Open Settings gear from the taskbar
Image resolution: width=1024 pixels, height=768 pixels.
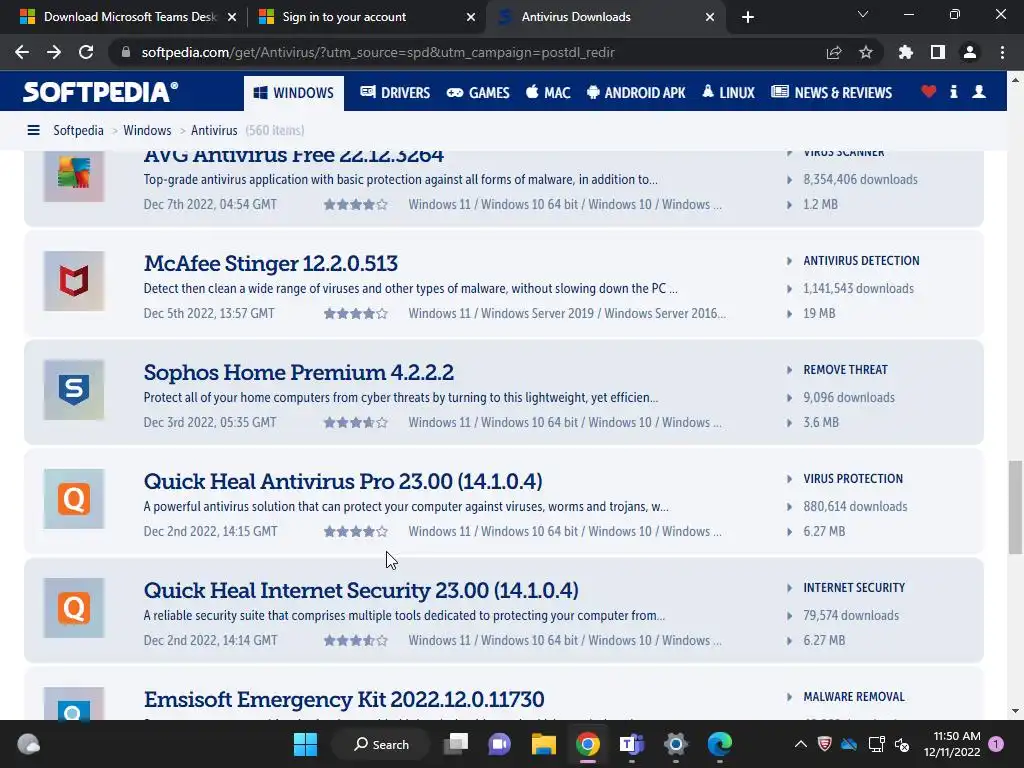coord(676,744)
